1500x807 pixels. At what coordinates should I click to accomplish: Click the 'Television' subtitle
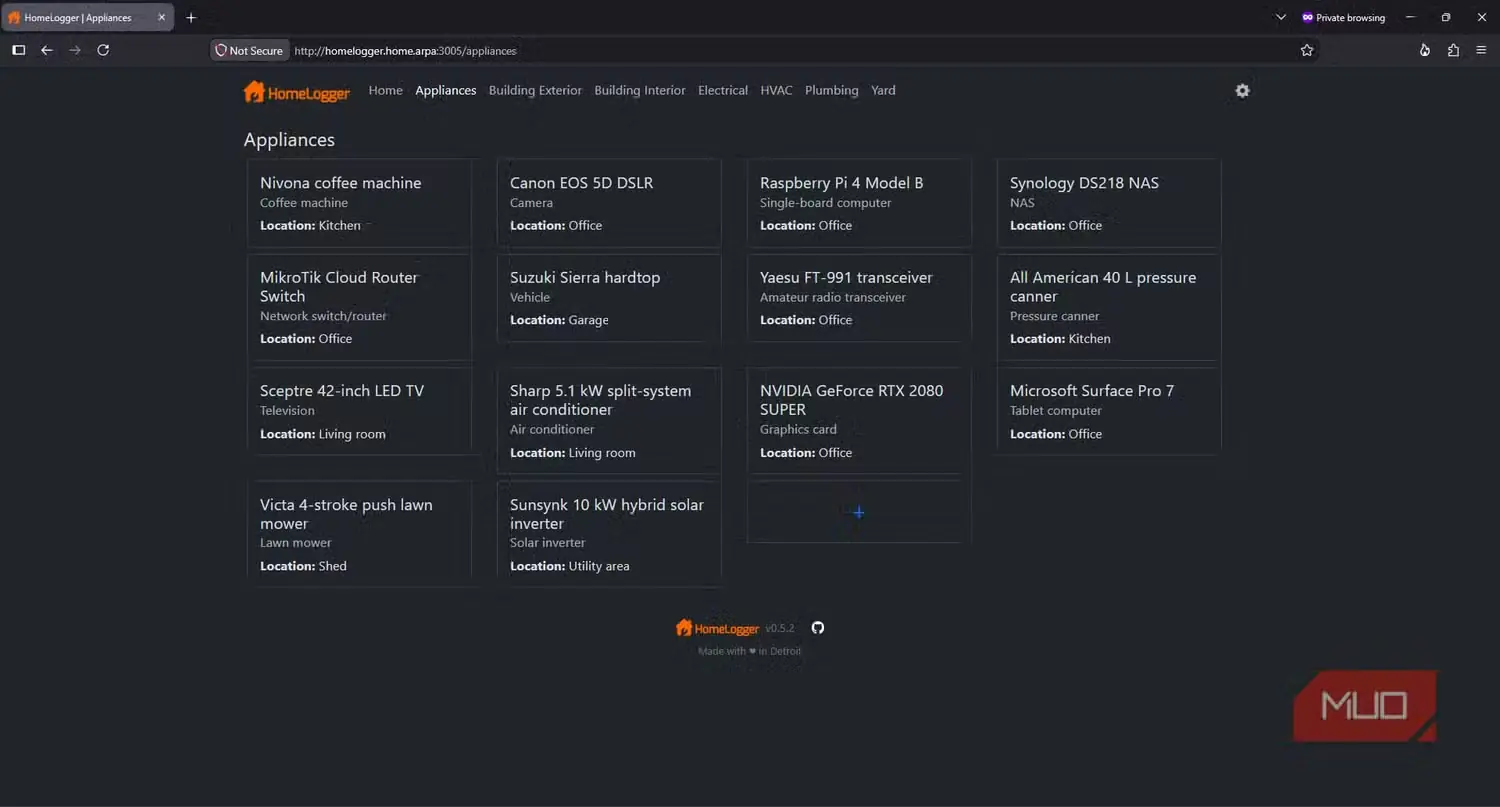287,411
